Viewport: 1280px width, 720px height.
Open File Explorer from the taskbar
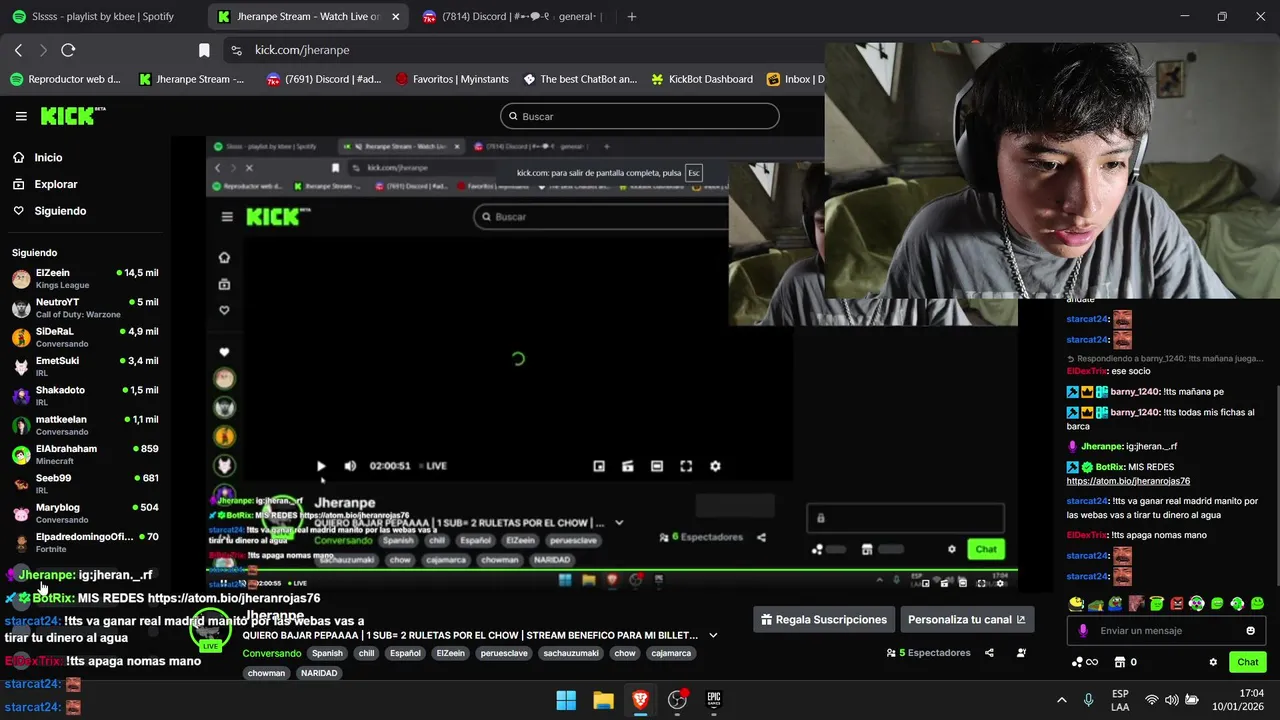click(x=603, y=700)
